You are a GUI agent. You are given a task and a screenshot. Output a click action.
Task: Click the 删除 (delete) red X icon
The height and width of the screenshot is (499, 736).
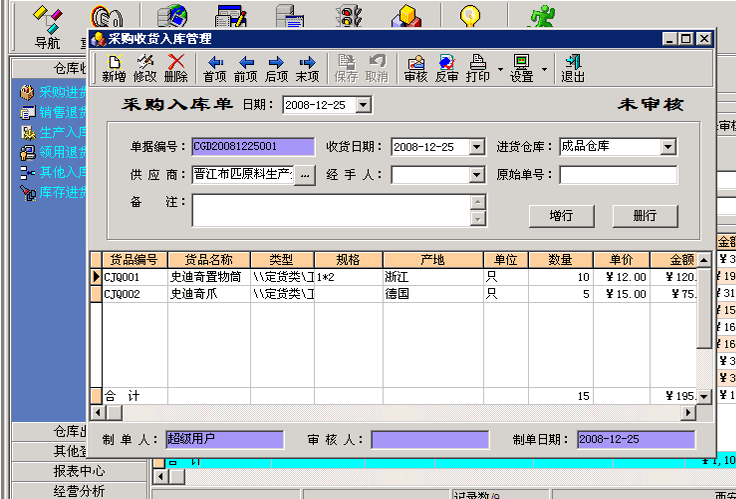click(x=176, y=69)
